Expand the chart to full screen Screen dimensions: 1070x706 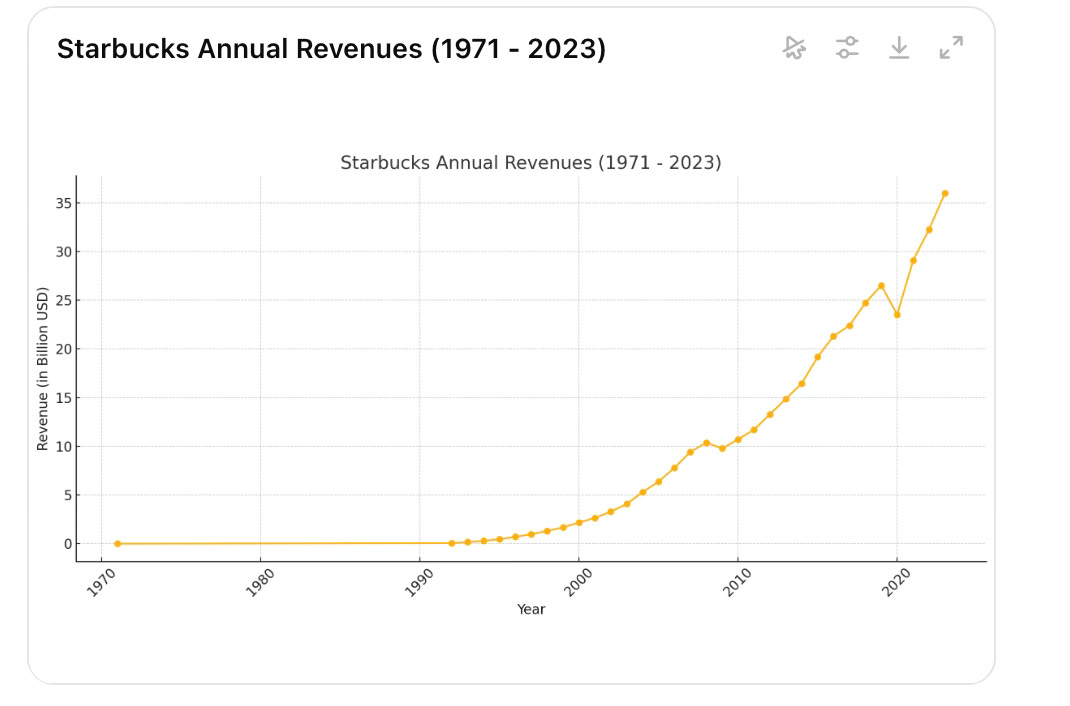[951, 48]
